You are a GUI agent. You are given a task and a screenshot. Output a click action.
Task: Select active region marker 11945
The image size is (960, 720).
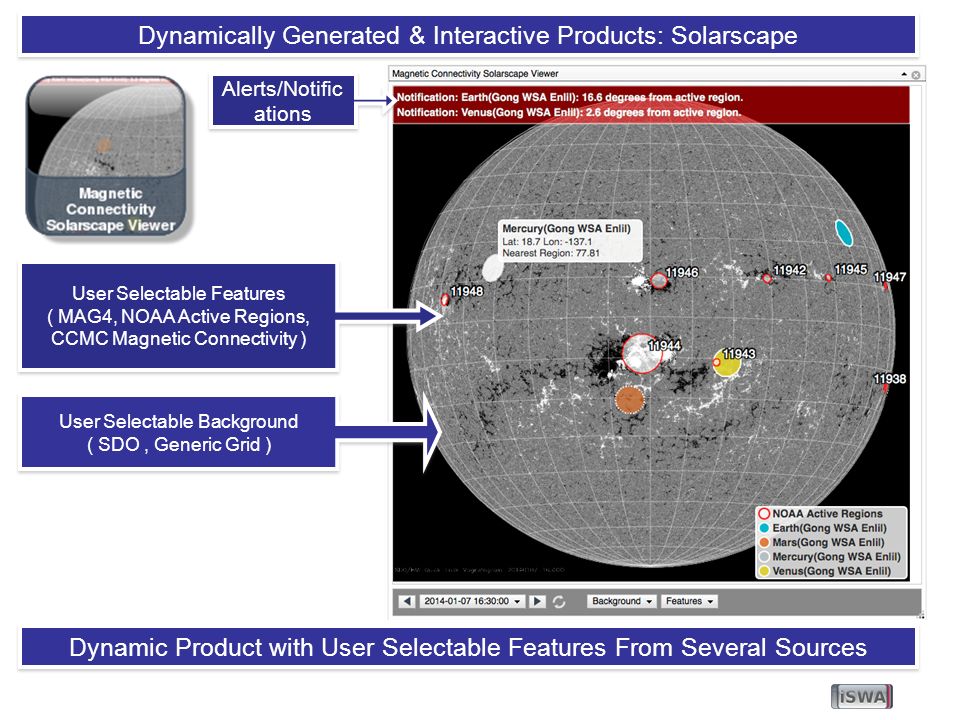[828, 277]
